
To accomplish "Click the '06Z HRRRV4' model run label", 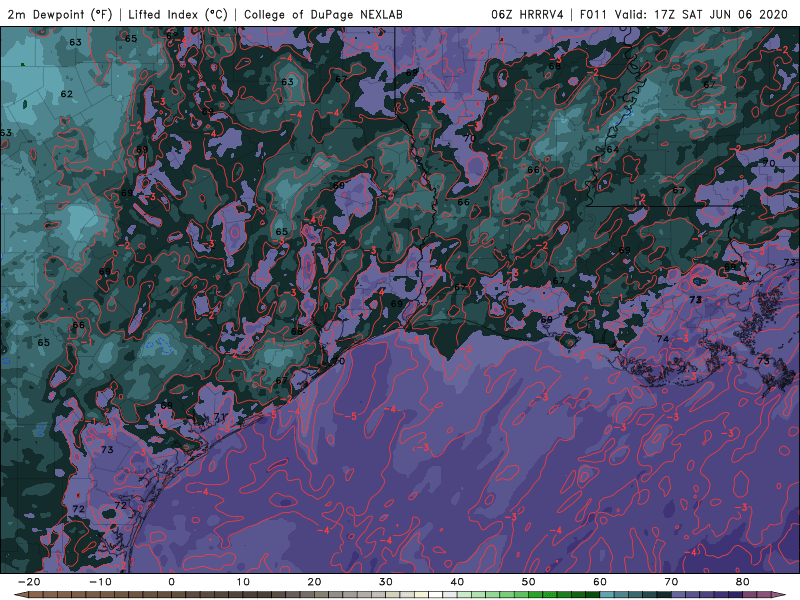I will [x=527, y=14].
